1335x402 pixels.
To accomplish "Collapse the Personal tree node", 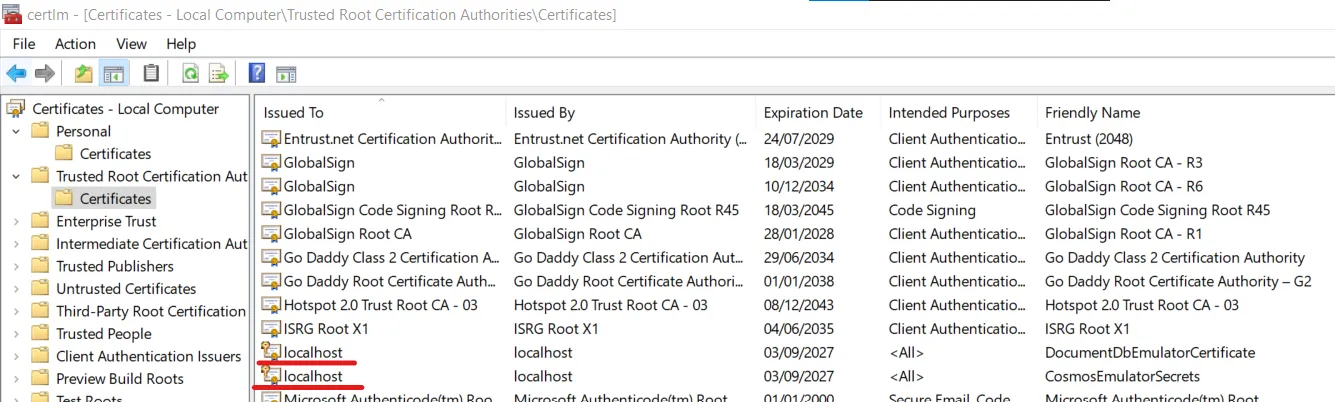I will pyautogui.click(x=16, y=131).
